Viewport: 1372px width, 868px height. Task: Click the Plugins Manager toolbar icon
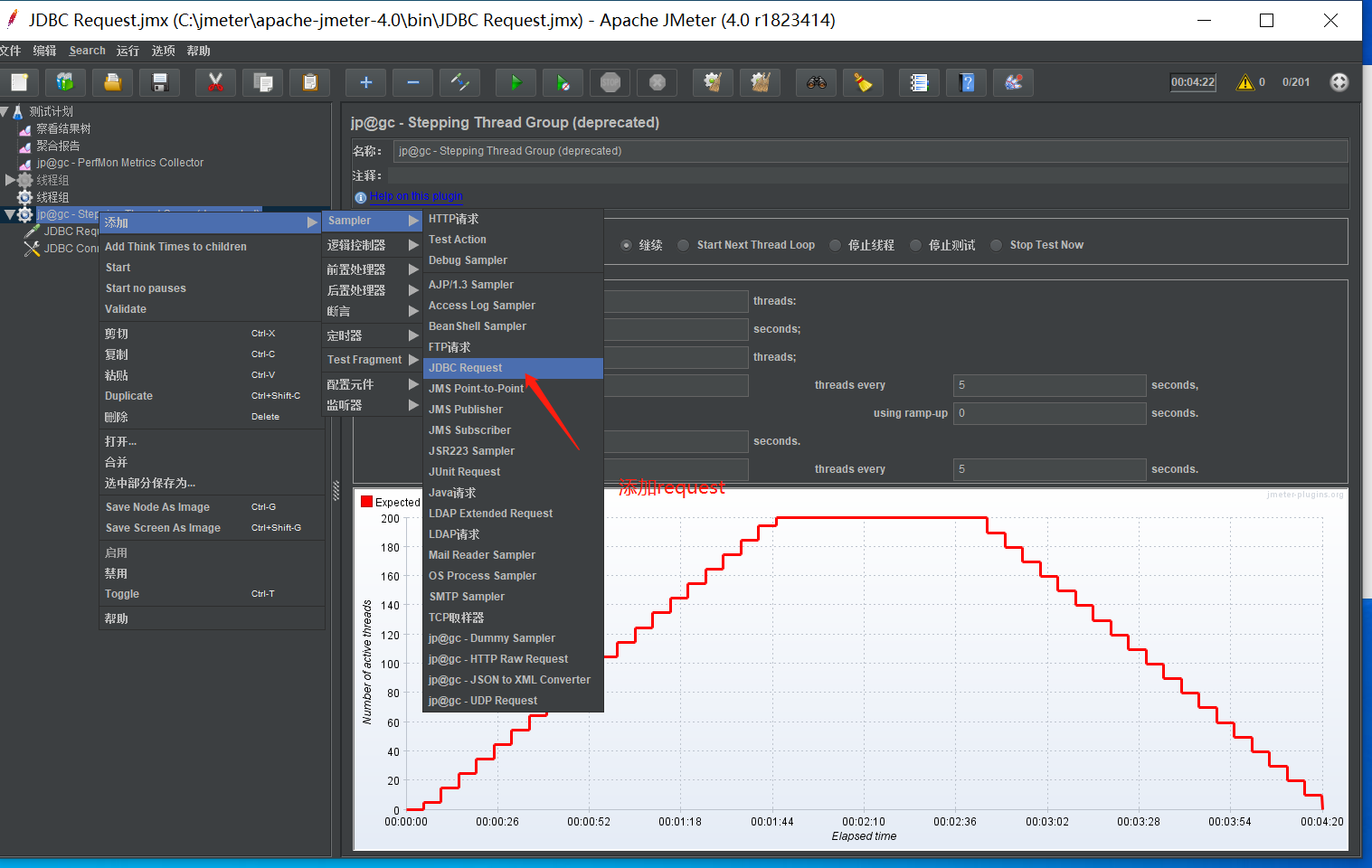pyautogui.click(x=1013, y=82)
